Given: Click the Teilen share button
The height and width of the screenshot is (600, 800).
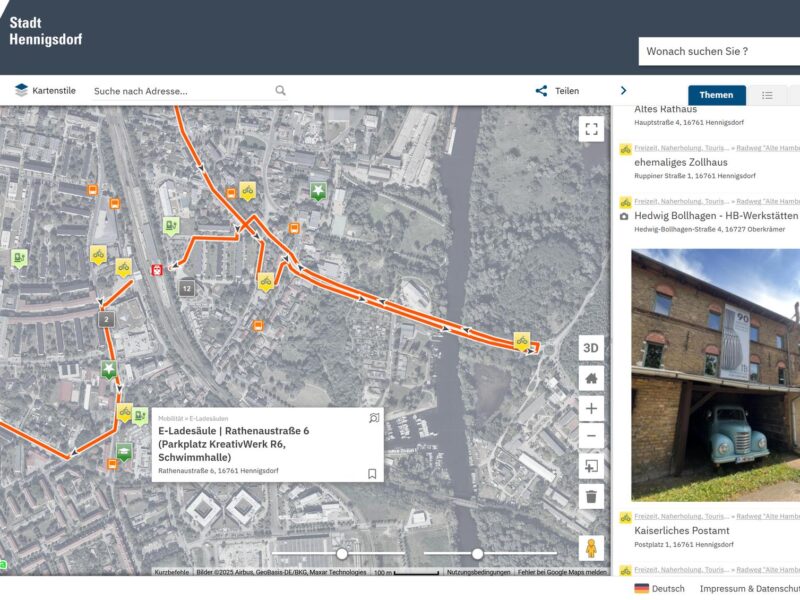Looking at the screenshot, I should 557,91.
